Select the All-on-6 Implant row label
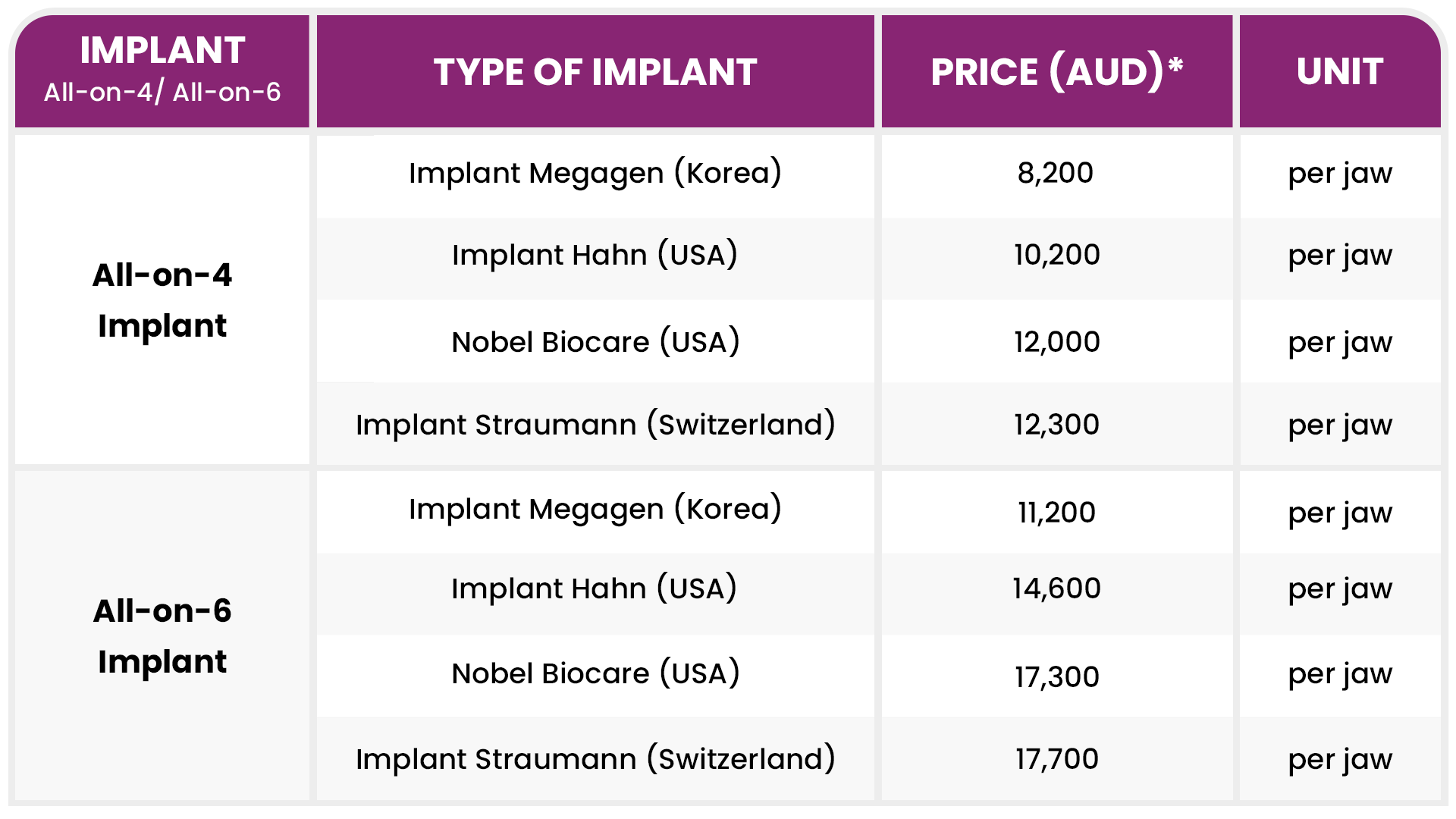 tap(162, 635)
